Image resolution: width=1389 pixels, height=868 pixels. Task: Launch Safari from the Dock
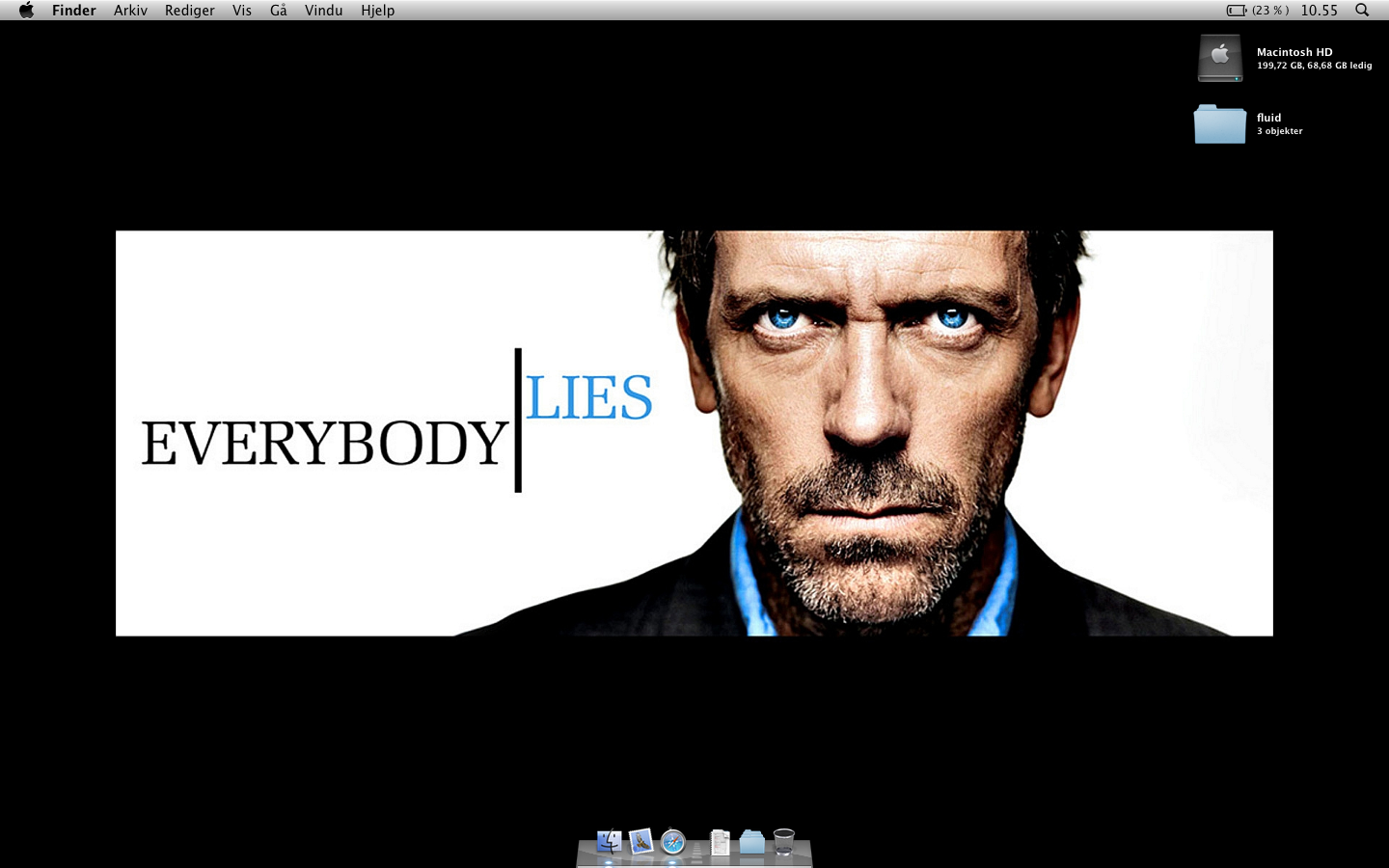pyautogui.click(x=673, y=843)
